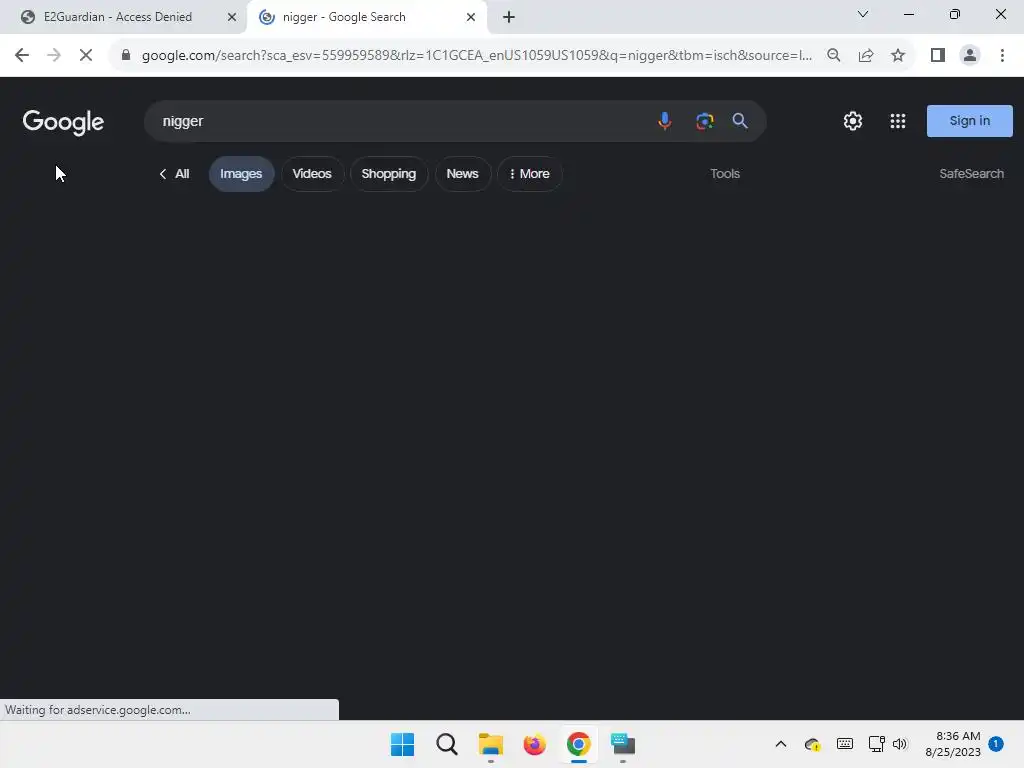Open the clock and date panel
The width and height of the screenshot is (1024, 768).
(953, 744)
